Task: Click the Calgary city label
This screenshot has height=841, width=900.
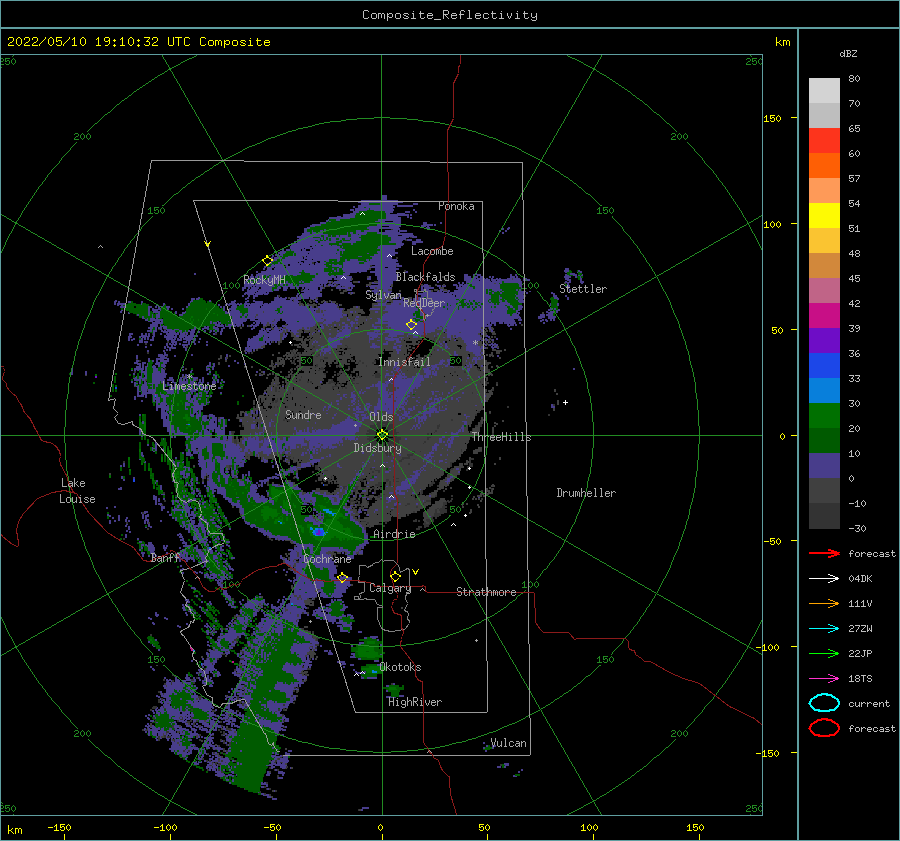Action: tap(390, 588)
